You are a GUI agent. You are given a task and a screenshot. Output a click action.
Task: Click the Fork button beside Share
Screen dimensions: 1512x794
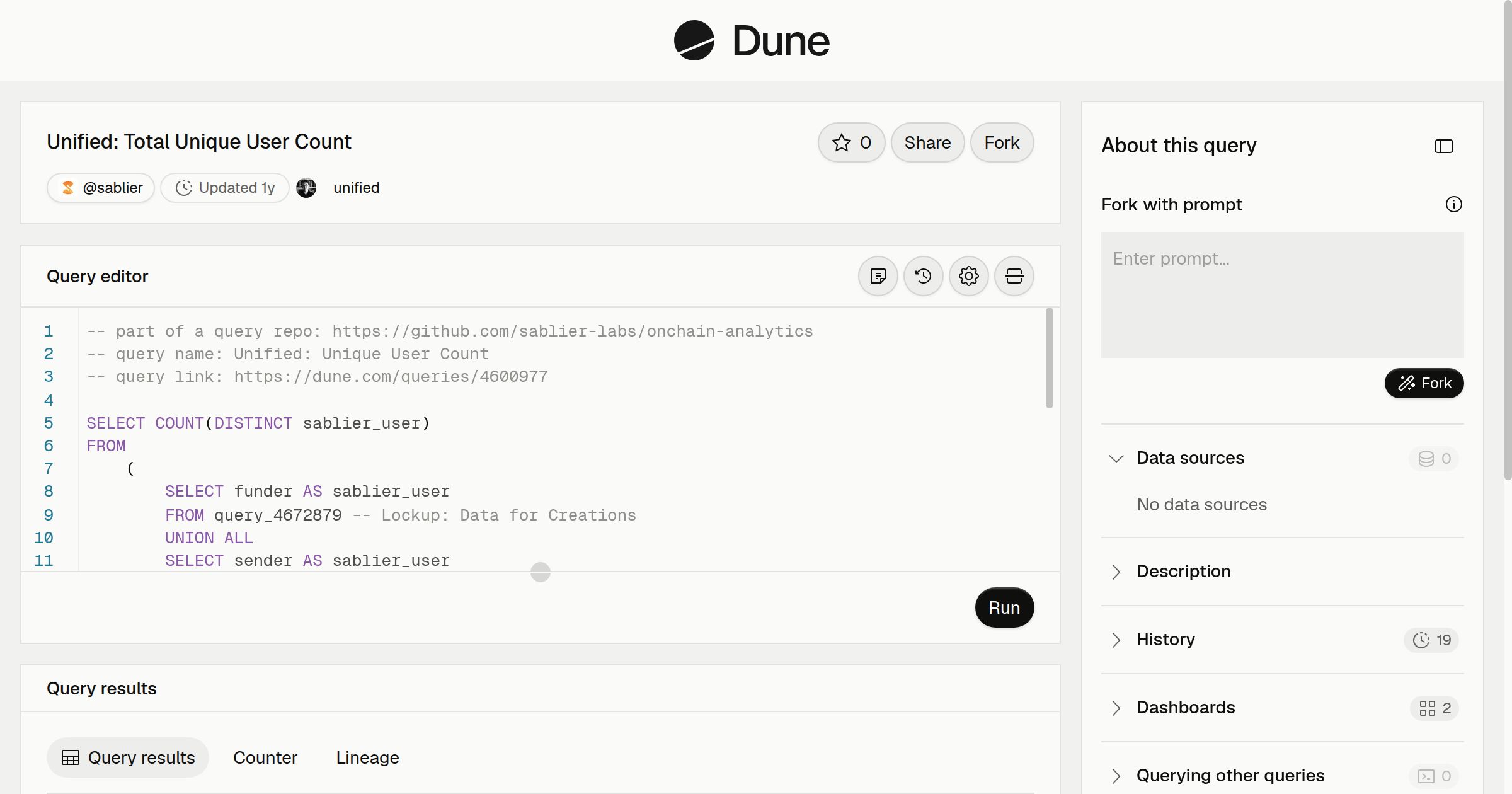click(1002, 142)
